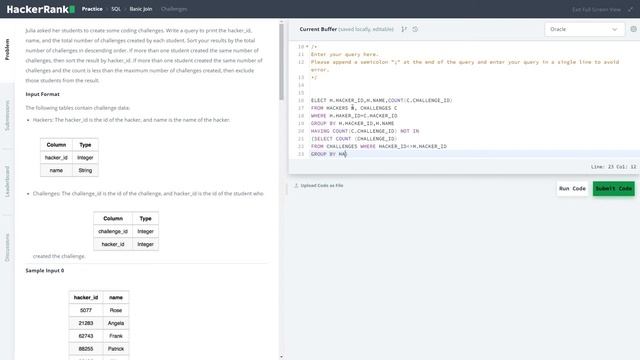
Task: Click the problem panel vertical scrollbar
Action: click(281, 61)
